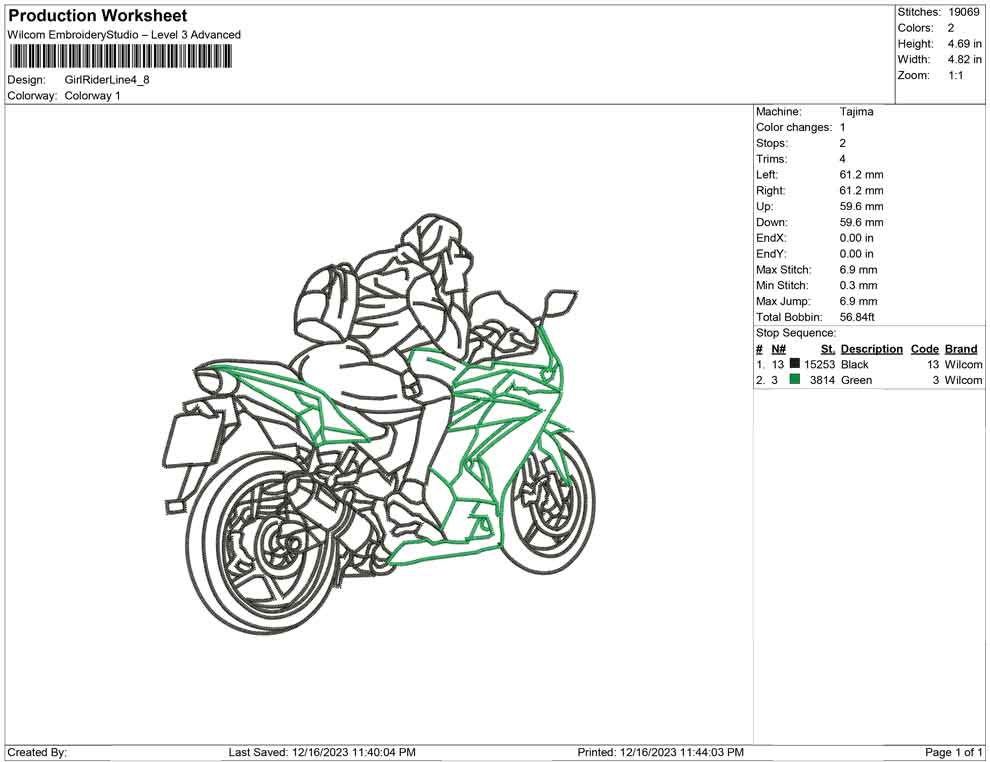Click the Total Bobbin value 56.84ft

pos(857,317)
